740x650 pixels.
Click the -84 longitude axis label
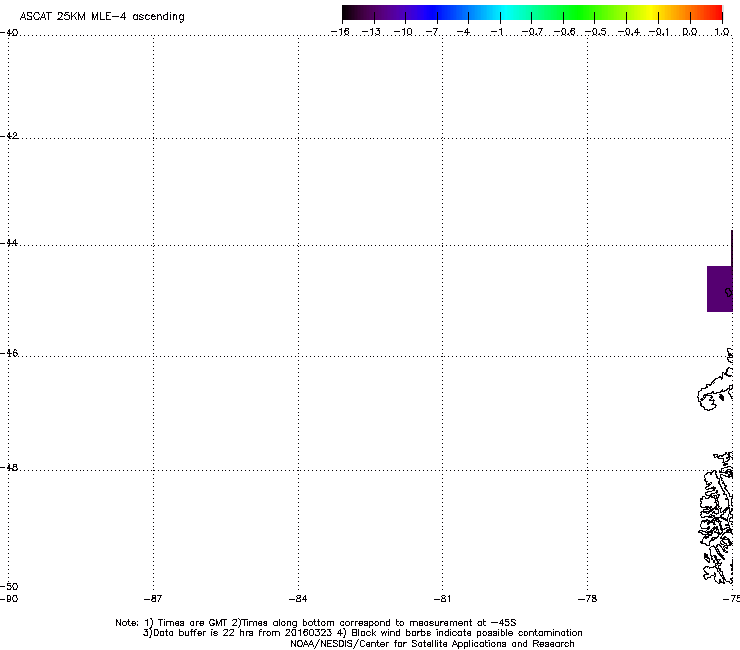(x=298, y=599)
